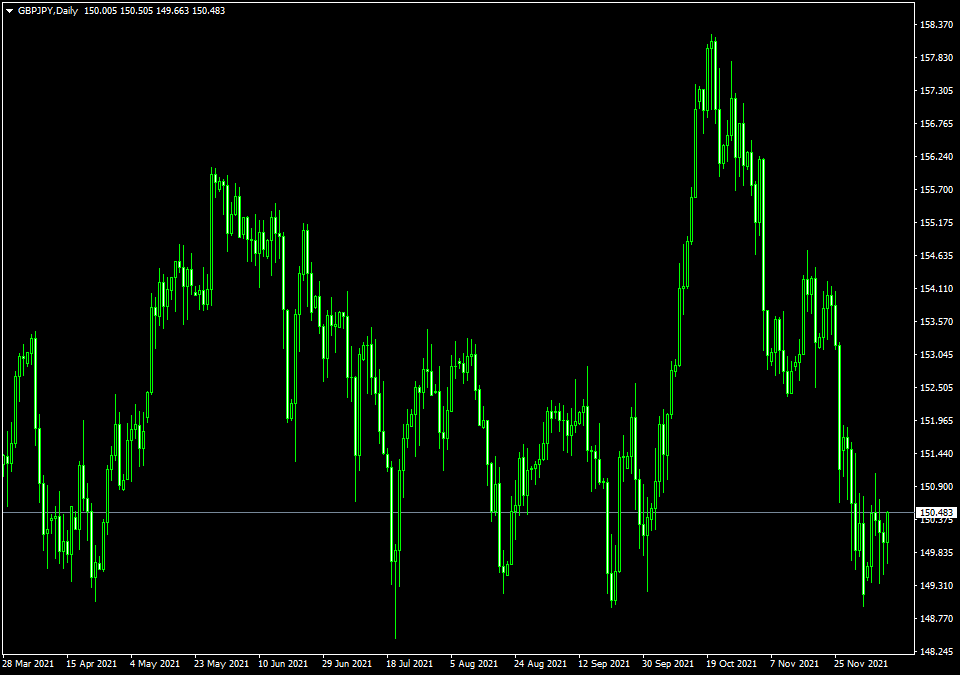Click the triangle arrow beside GBPJPY,Daily
This screenshot has width=960, height=675.
click(9, 11)
